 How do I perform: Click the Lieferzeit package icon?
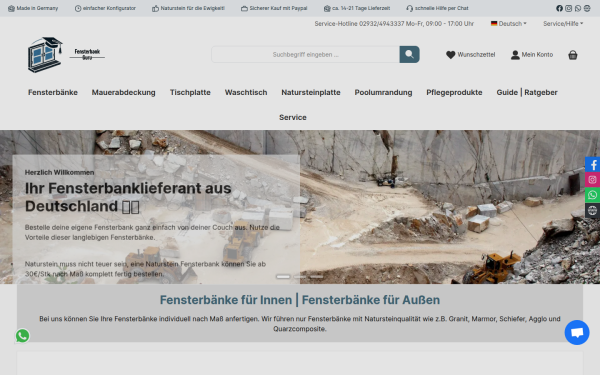click(327, 8)
